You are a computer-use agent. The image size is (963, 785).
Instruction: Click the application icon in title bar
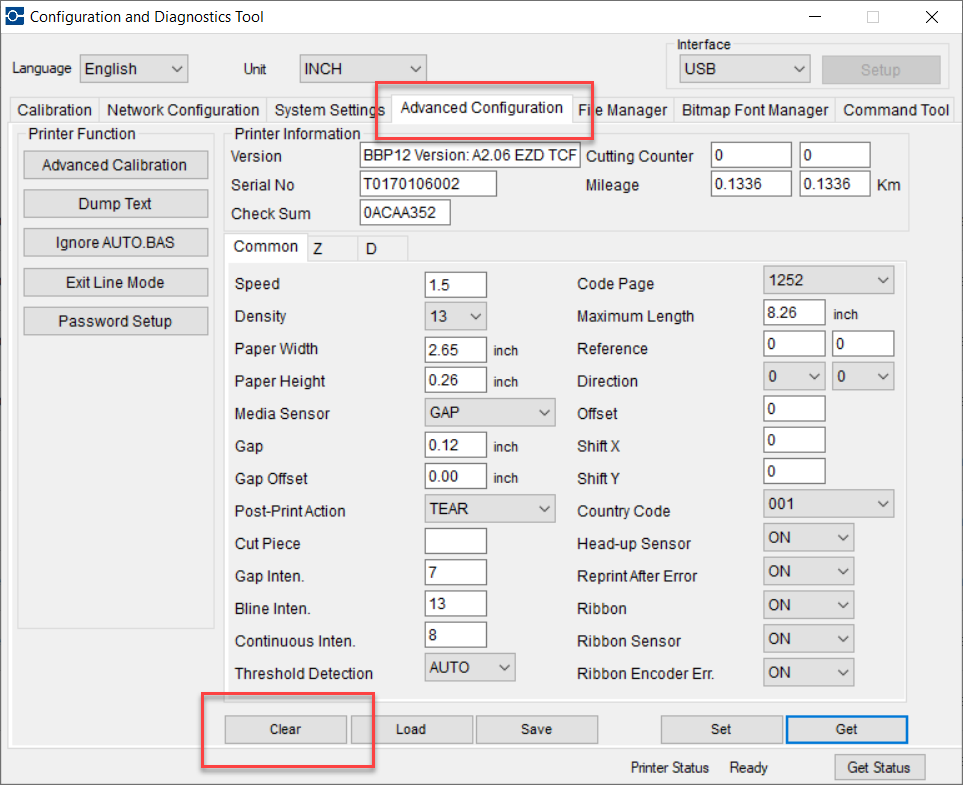click(14, 17)
